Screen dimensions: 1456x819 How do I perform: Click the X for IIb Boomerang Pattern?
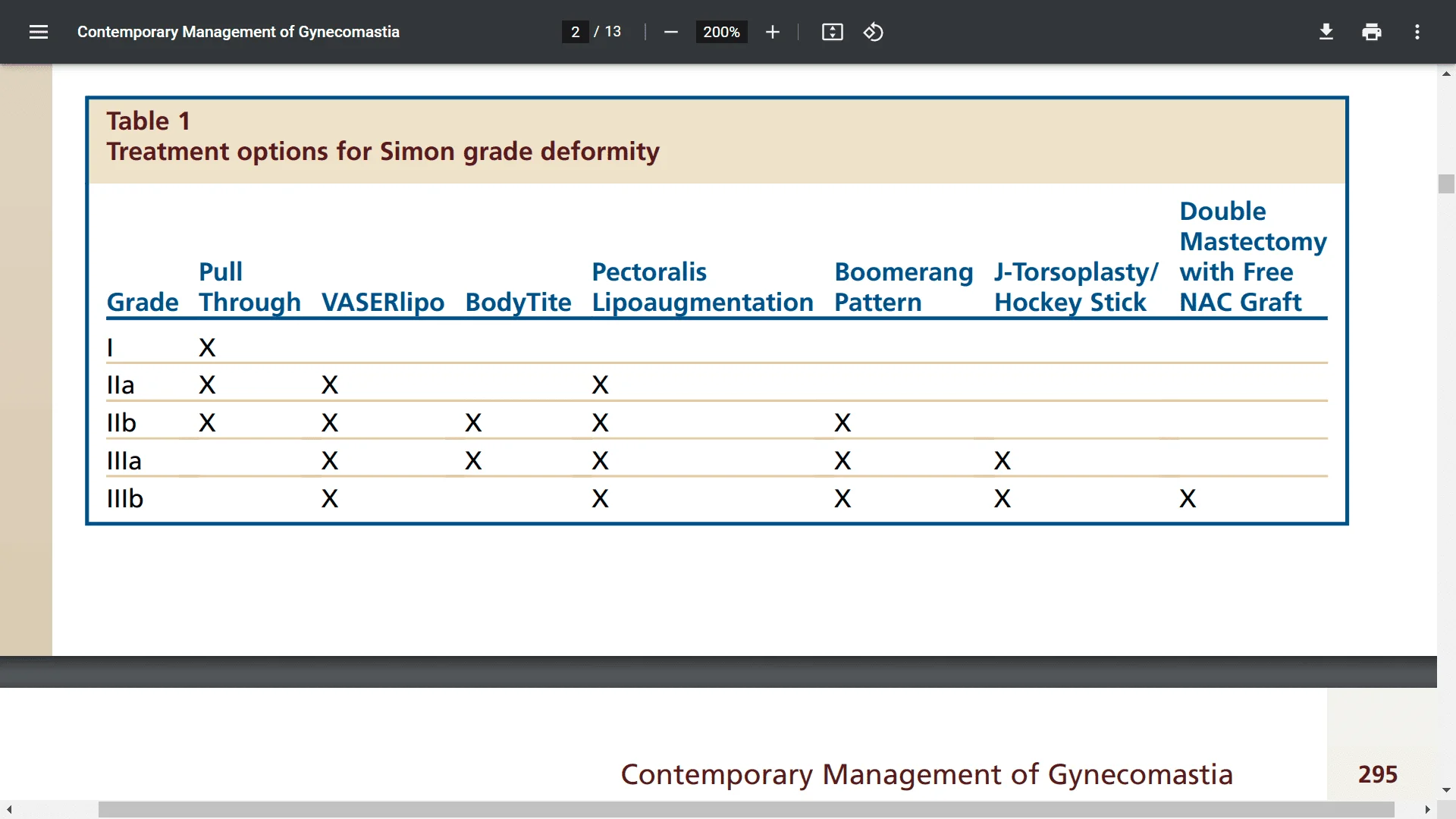843,423
